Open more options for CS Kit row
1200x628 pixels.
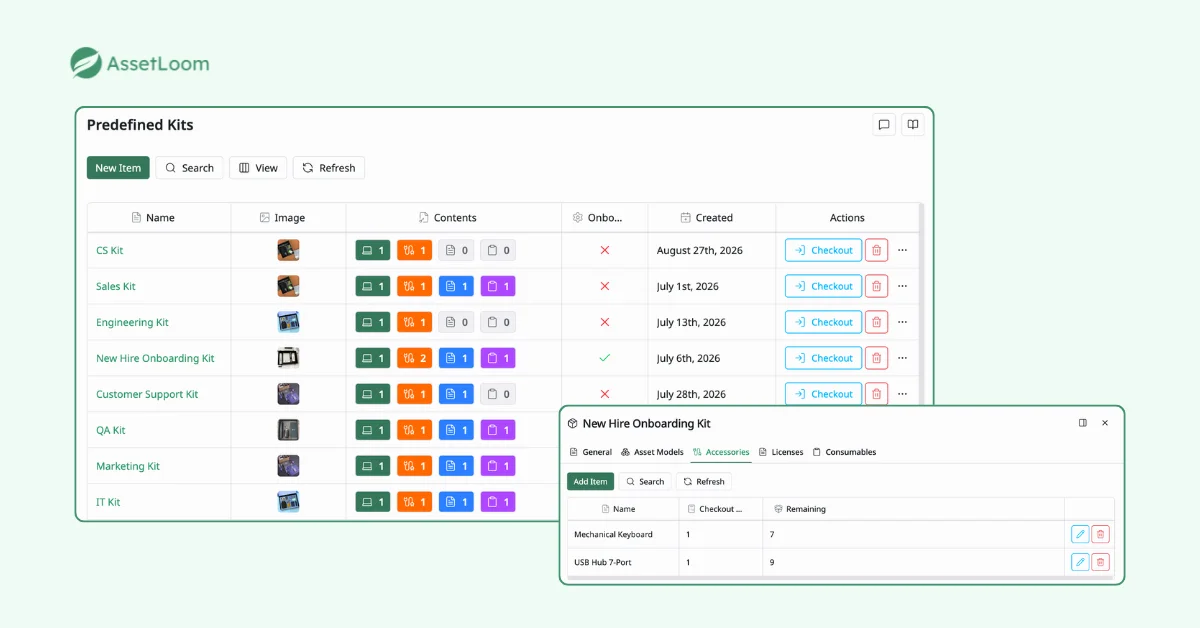[x=903, y=250]
